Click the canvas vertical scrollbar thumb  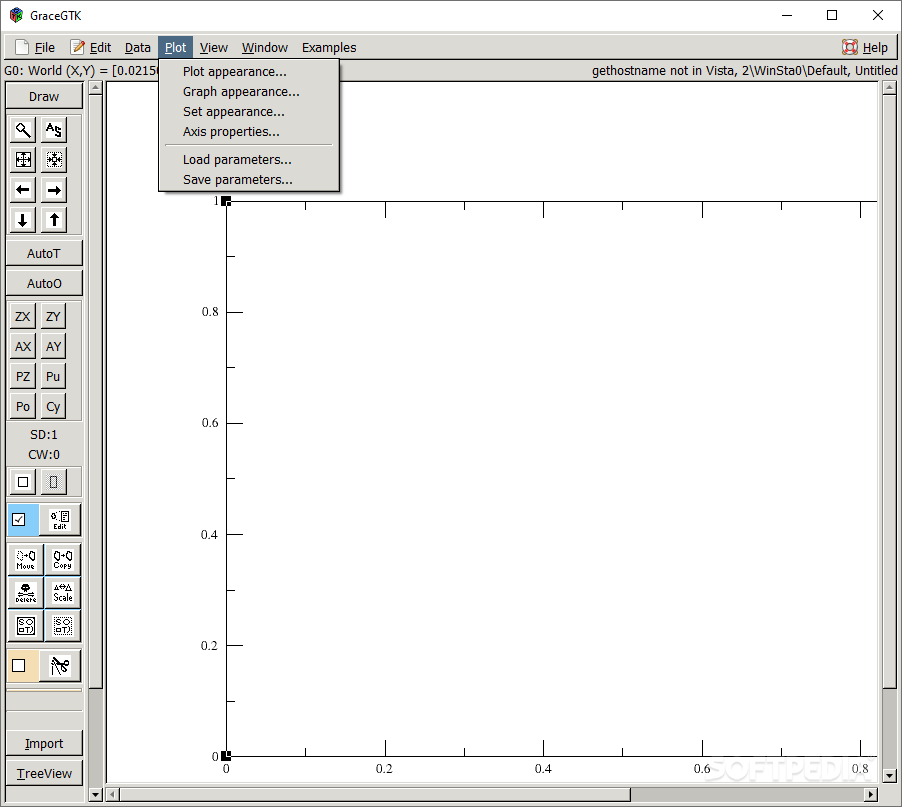(x=889, y=391)
